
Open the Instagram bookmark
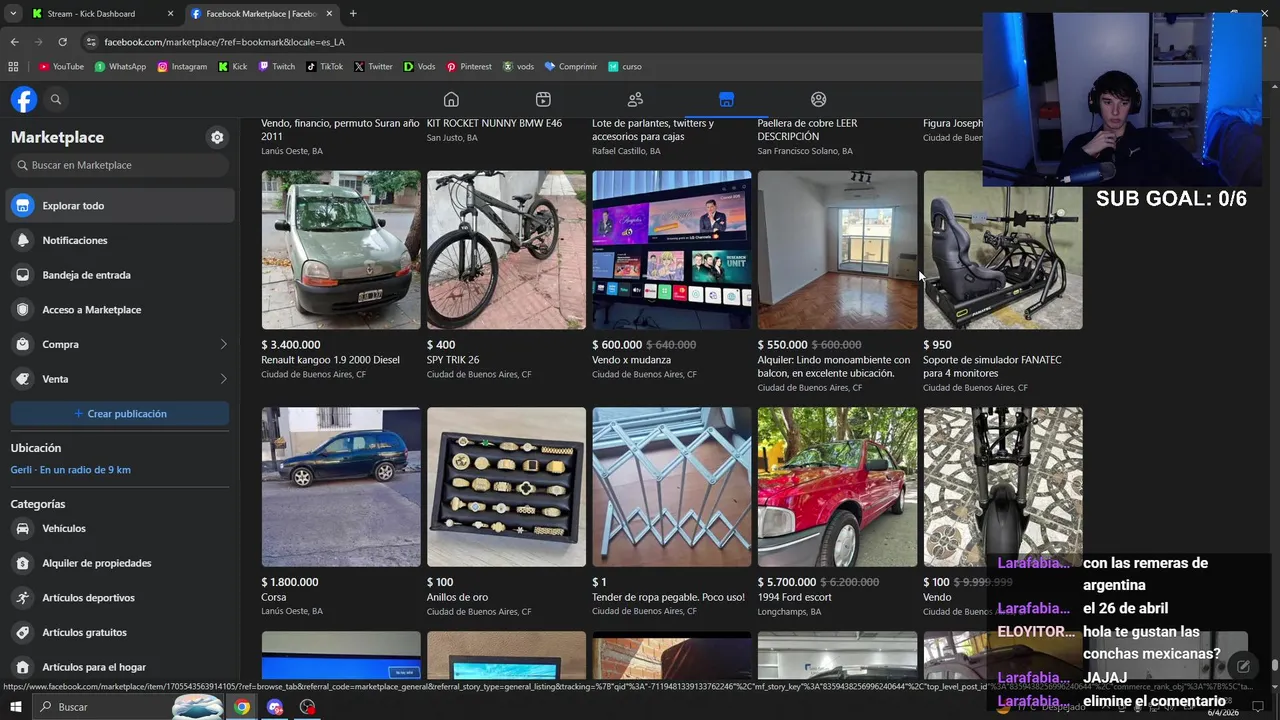coord(182,67)
